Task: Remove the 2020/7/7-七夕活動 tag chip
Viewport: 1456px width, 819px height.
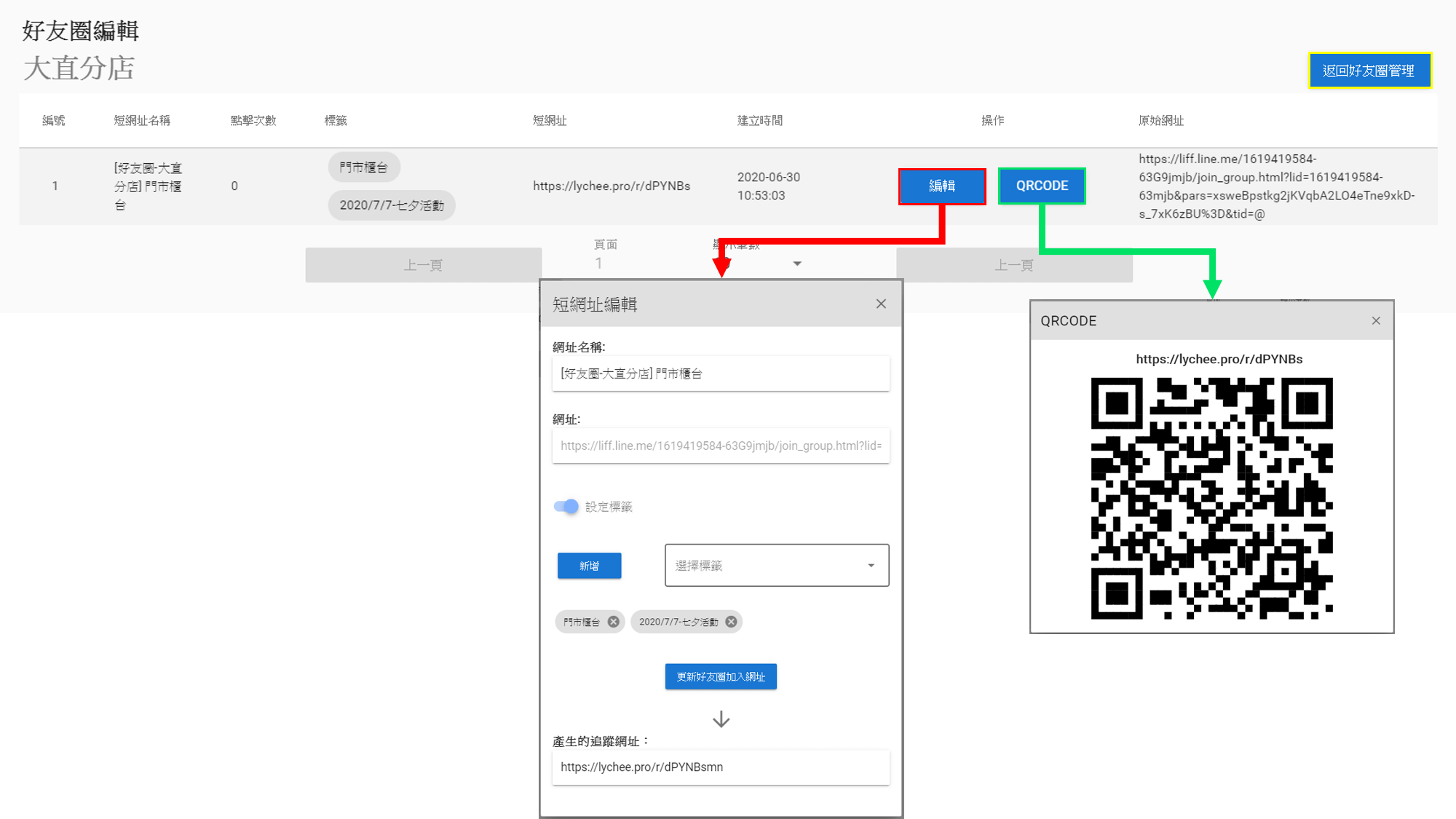Action: click(730, 621)
